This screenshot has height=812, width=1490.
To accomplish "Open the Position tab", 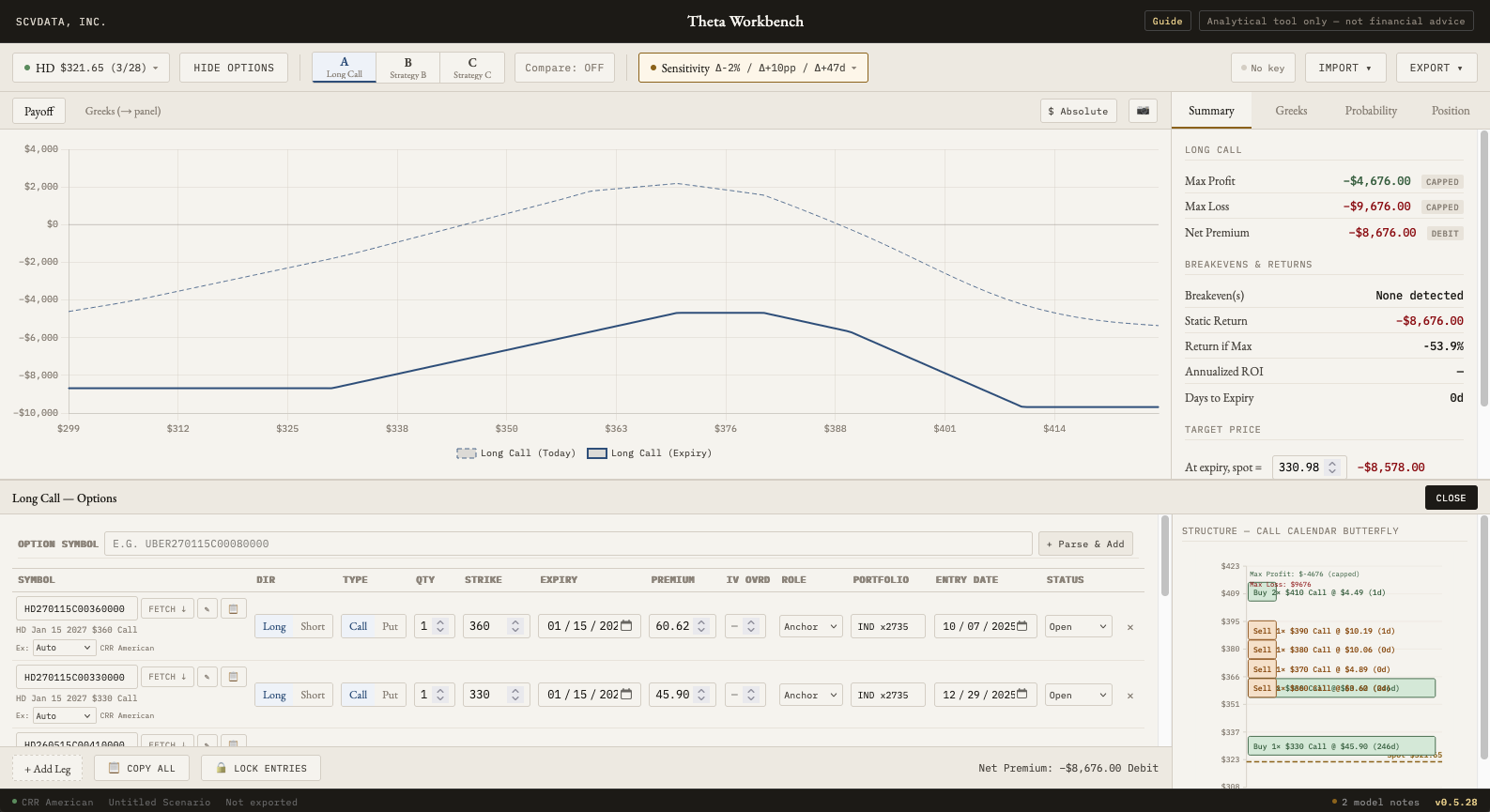I will [x=1451, y=111].
